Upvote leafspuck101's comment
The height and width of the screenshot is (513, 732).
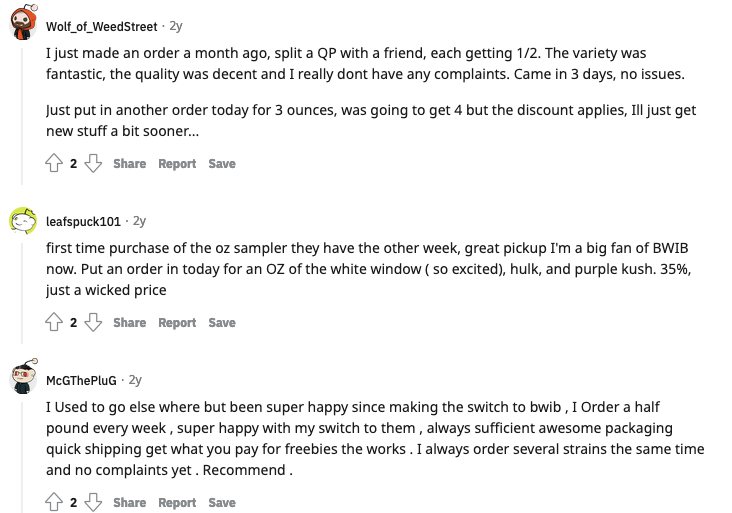point(54,322)
